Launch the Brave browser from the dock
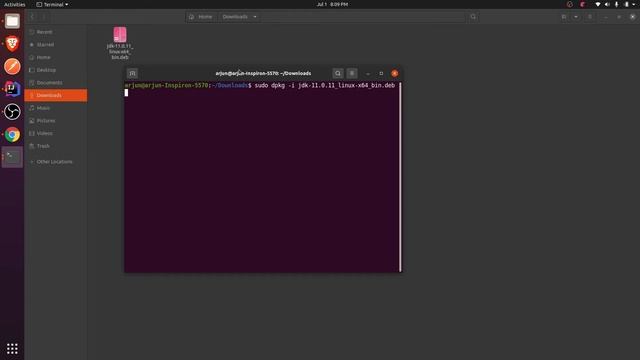Screen dimensions: 640x360 pos(12,43)
